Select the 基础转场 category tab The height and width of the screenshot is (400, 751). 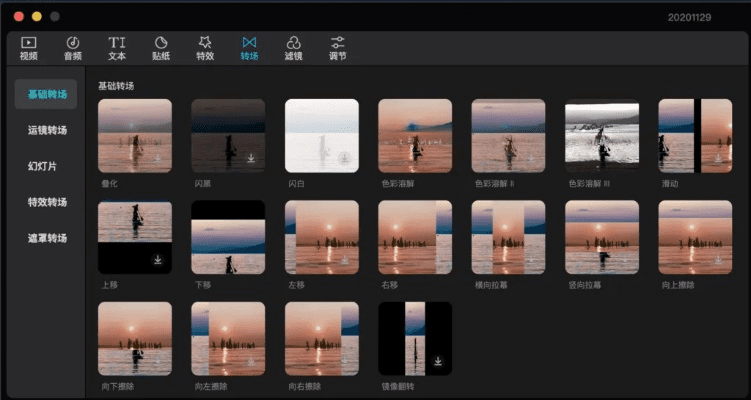(48, 94)
